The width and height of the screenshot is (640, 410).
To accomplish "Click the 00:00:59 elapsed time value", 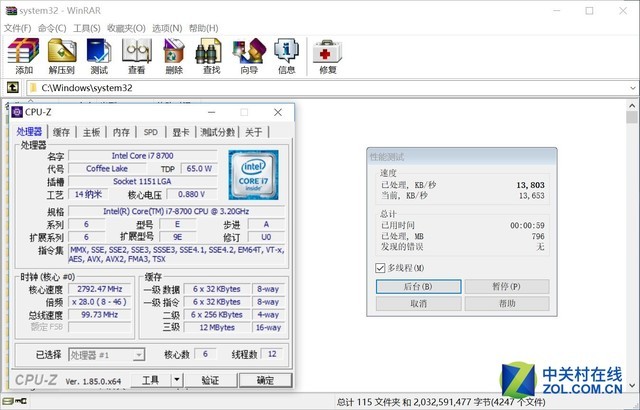I will [x=527, y=225].
